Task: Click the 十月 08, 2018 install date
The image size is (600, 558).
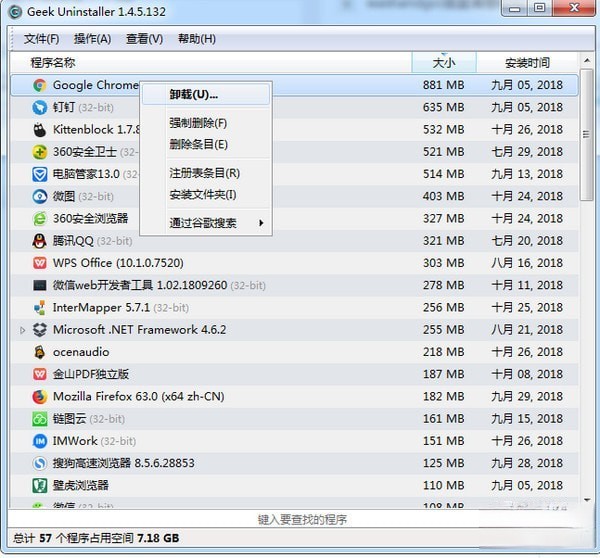Action: pos(527,374)
